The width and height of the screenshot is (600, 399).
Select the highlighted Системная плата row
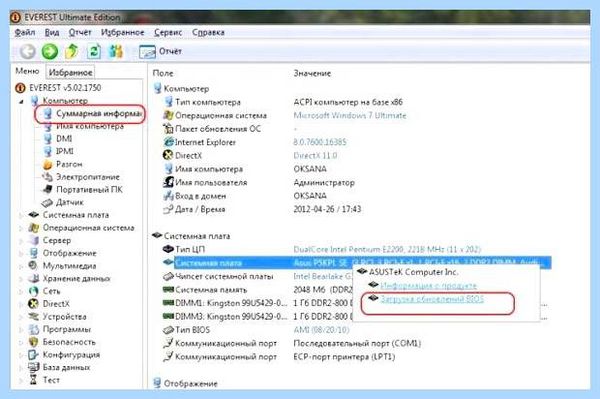pyautogui.click(x=362, y=263)
